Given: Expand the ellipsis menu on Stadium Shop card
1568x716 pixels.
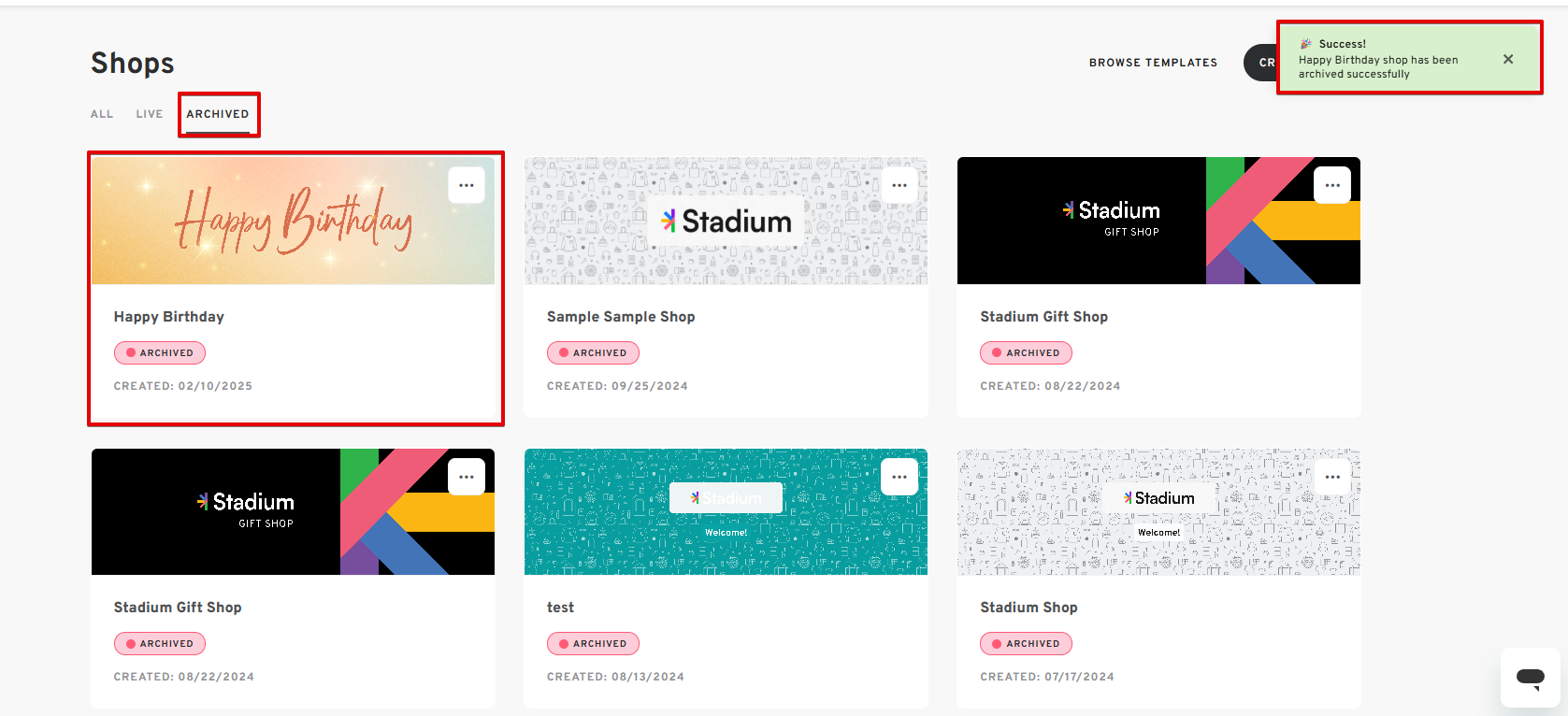Looking at the screenshot, I should (x=1331, y=477).
